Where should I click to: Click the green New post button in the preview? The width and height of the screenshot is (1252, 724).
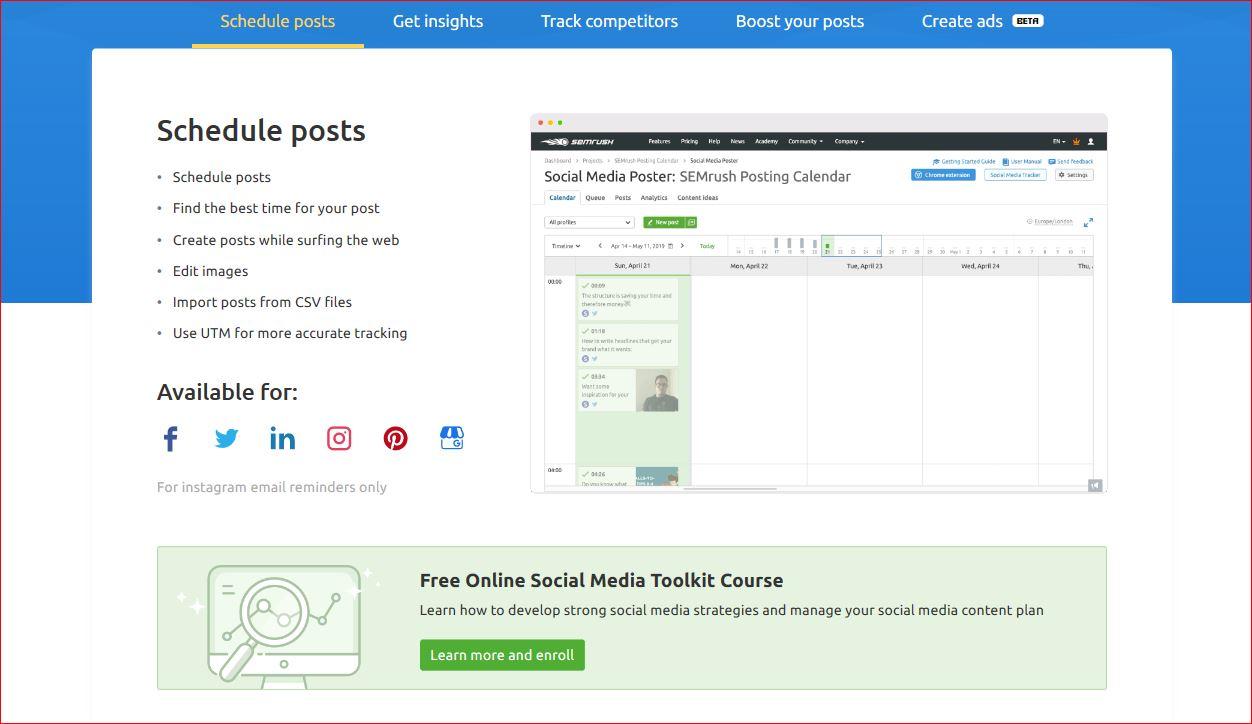pyautogui.click(x=664, y=222)
